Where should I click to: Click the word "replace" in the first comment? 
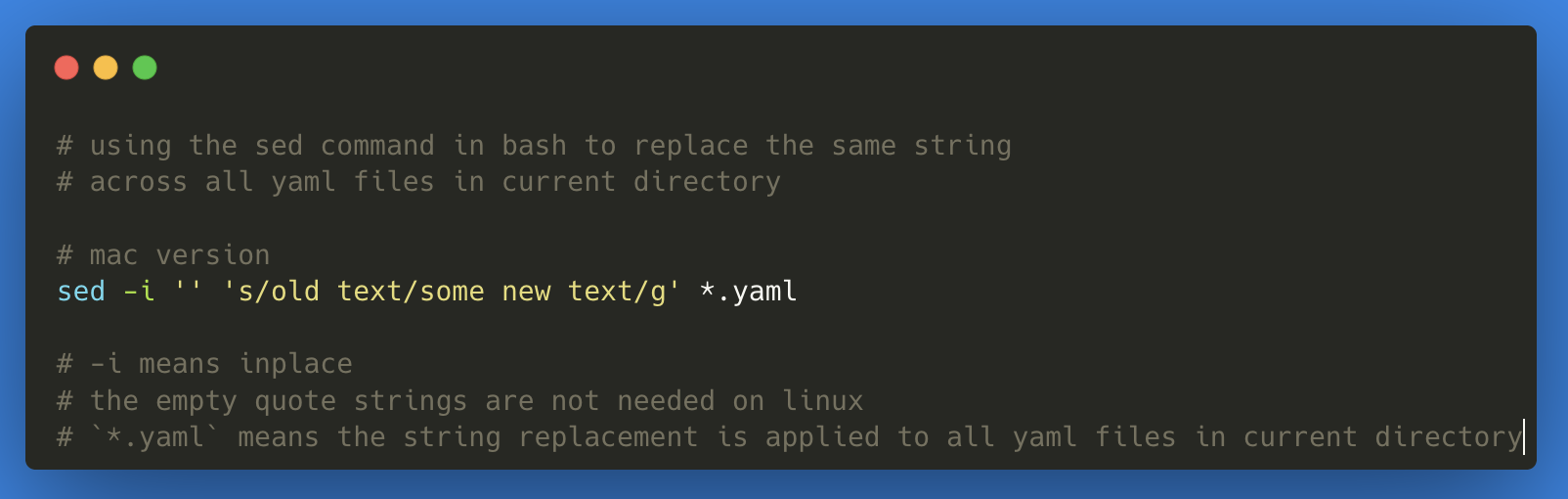(690, 146)
